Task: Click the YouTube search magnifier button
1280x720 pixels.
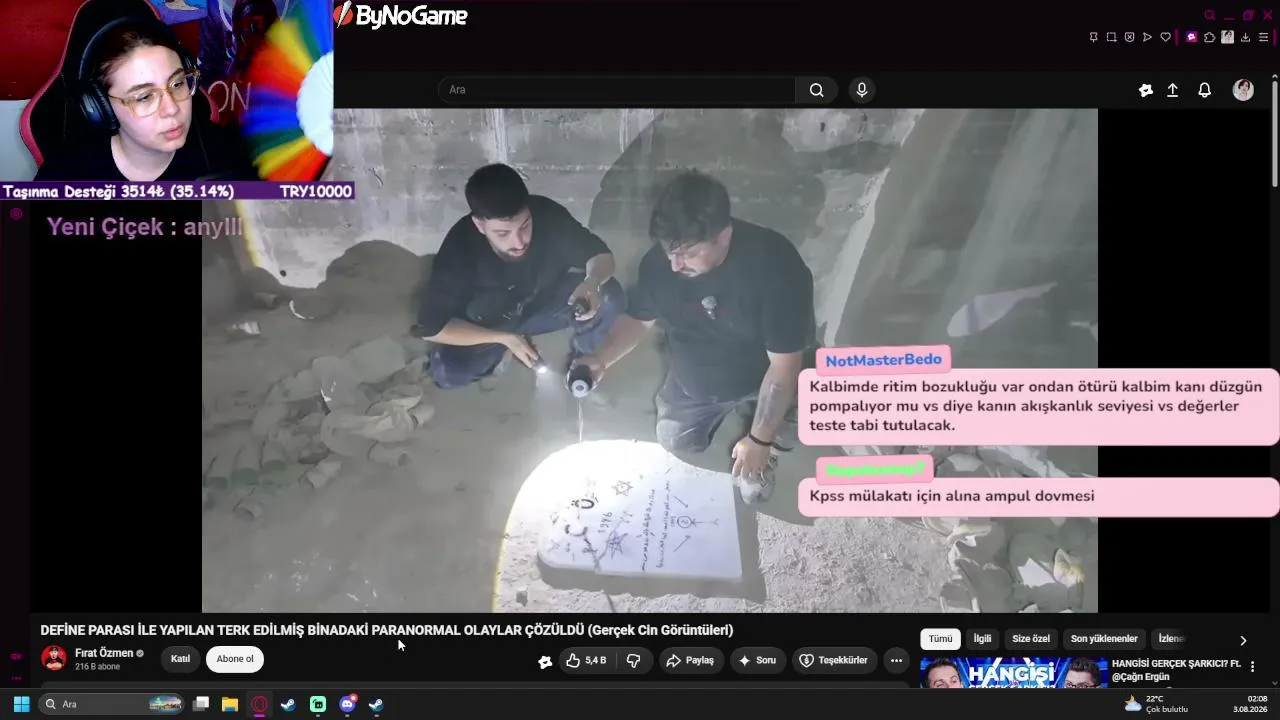Action: tap(817, 90)
